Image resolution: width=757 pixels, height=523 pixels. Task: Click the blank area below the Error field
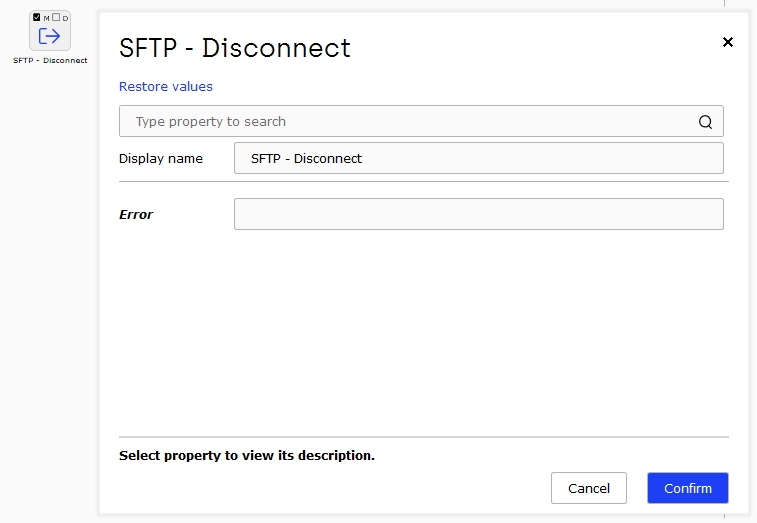tap(421, 333)
